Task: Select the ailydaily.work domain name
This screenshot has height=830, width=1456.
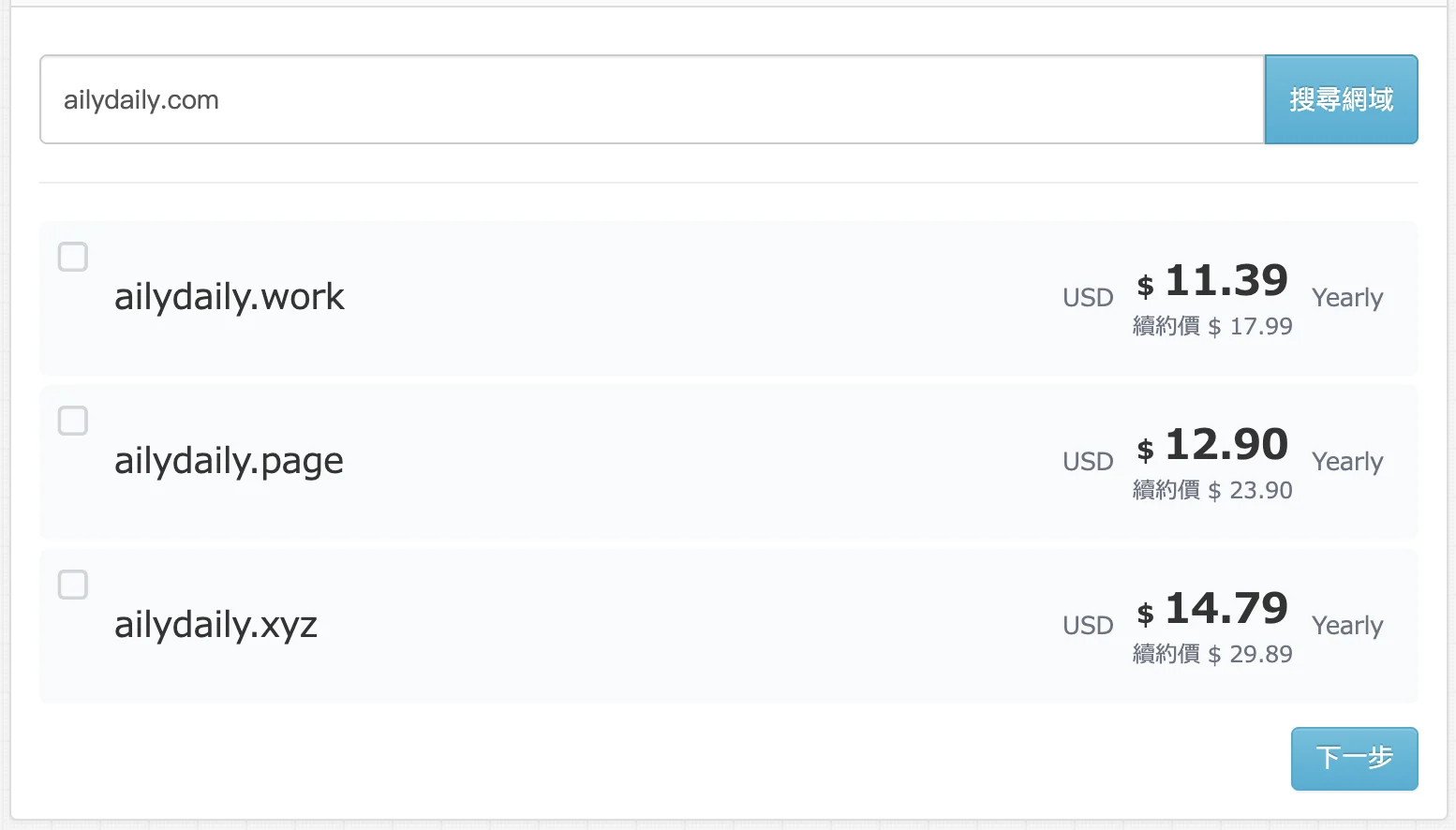Action: [230, 297]
